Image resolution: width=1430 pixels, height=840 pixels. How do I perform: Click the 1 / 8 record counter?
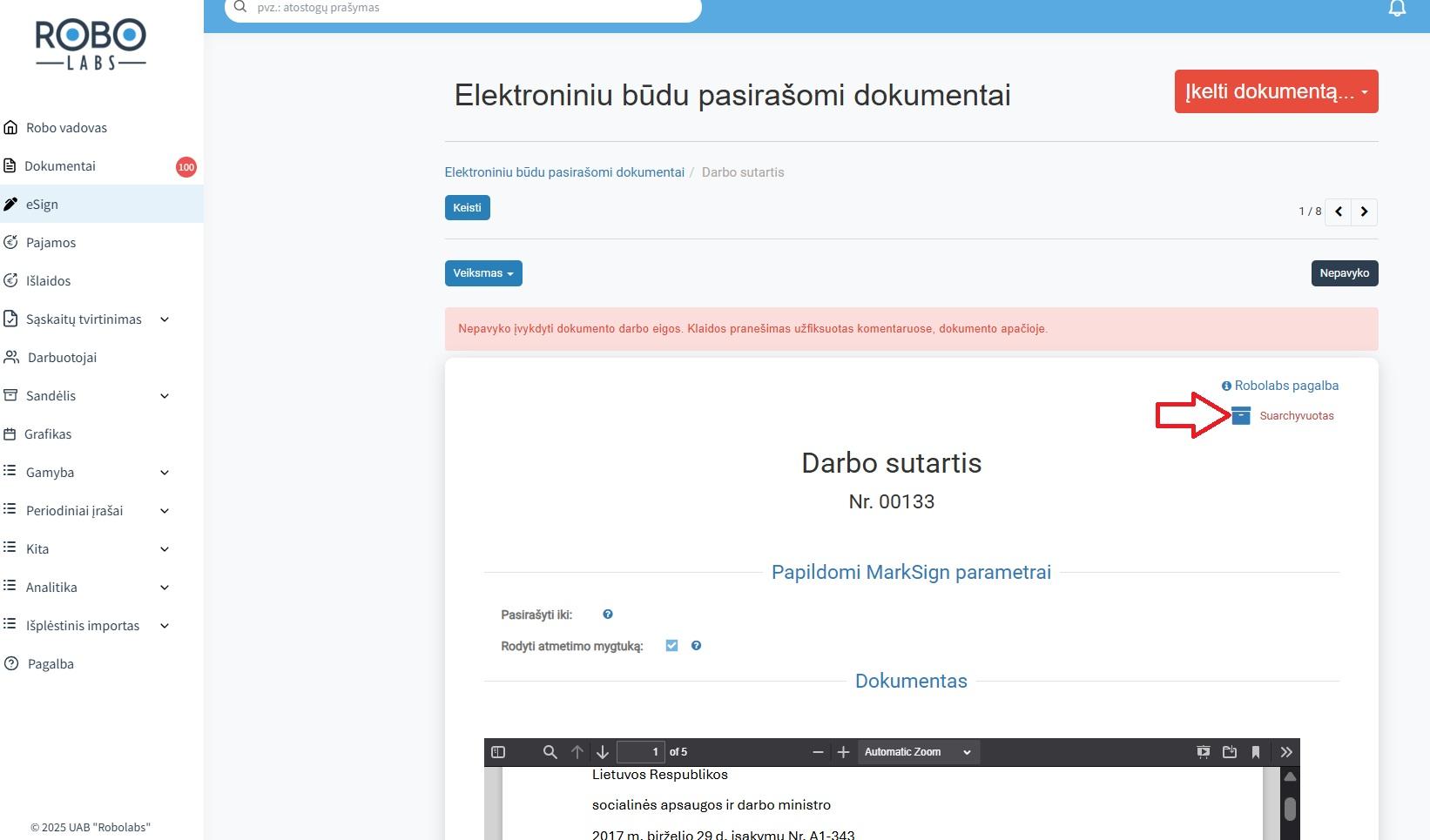tap(1310, 212)
